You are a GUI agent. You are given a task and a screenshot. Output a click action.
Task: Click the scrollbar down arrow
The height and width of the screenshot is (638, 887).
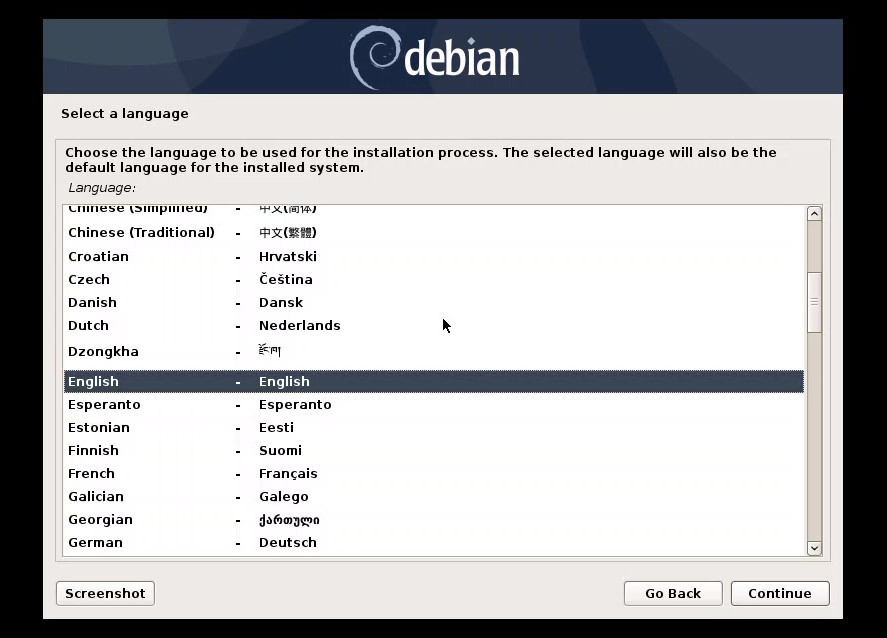click(x=813, y=548)
